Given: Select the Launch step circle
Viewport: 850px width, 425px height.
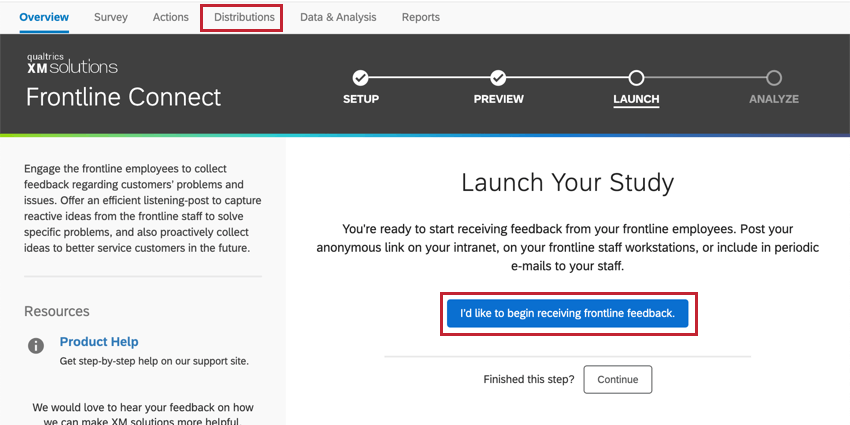Looking at the screenshot, I should point(636,78).
